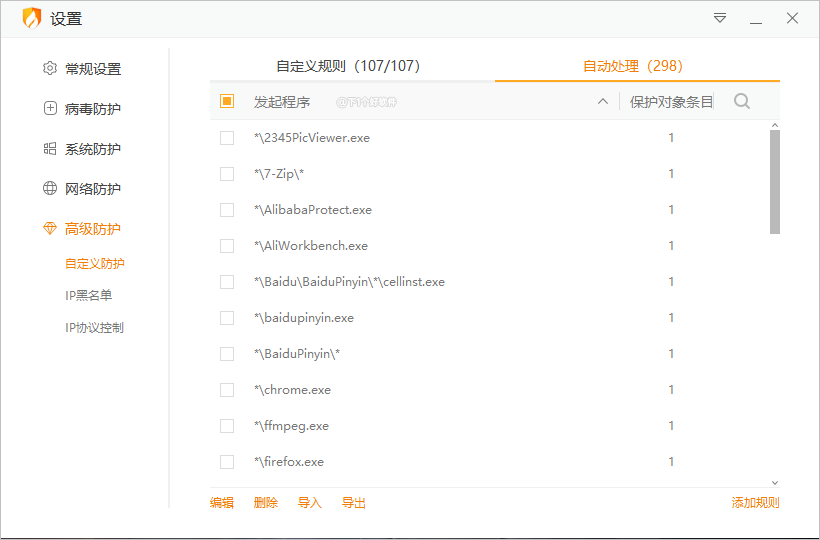Select the *\chrome.exe row text
The height and width of the screenshot is (540, 820).
coord(292,390)
